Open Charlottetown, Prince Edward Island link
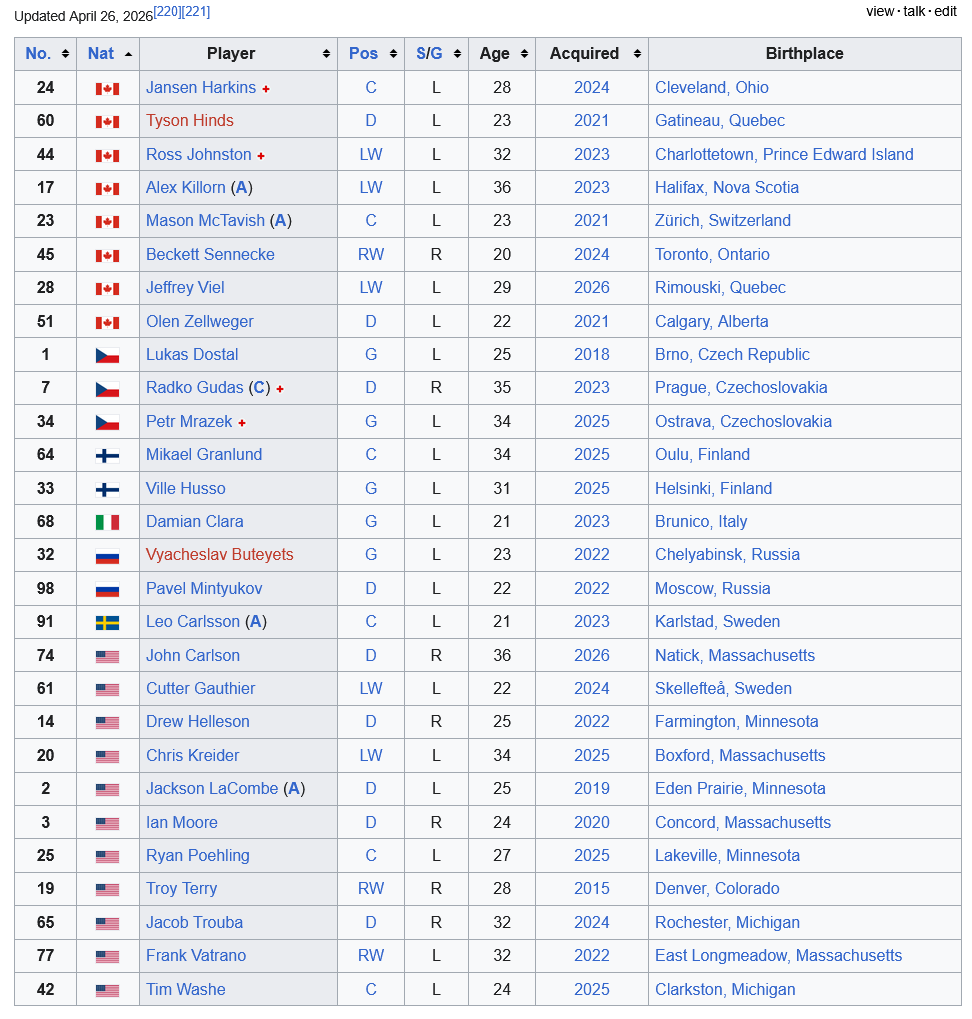 [x=784, y=154]
